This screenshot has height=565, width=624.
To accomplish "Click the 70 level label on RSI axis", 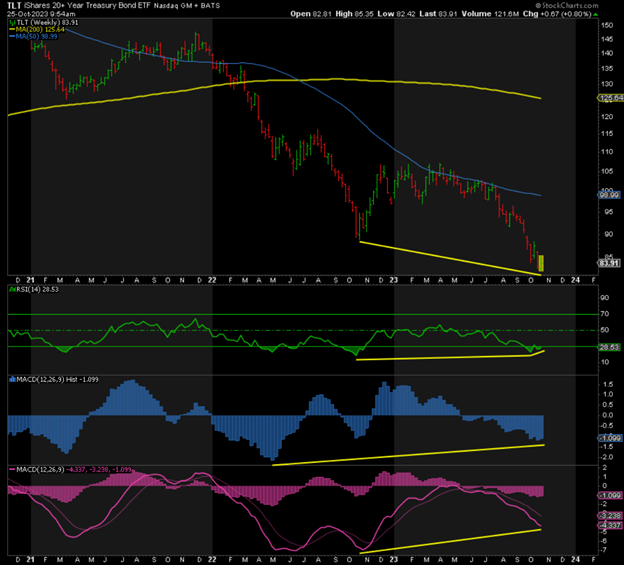I will tap(605, 314).
